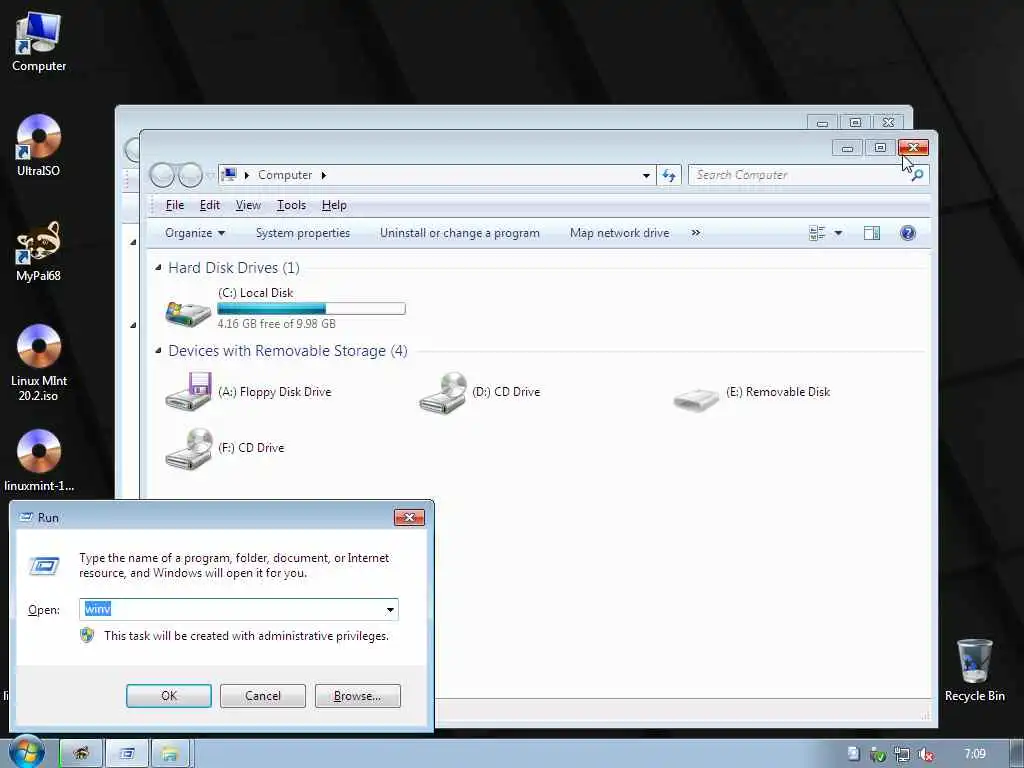The image size is (1024, 768).
Task: Expand the address bar history dropdown
Action: coord(646,175)
